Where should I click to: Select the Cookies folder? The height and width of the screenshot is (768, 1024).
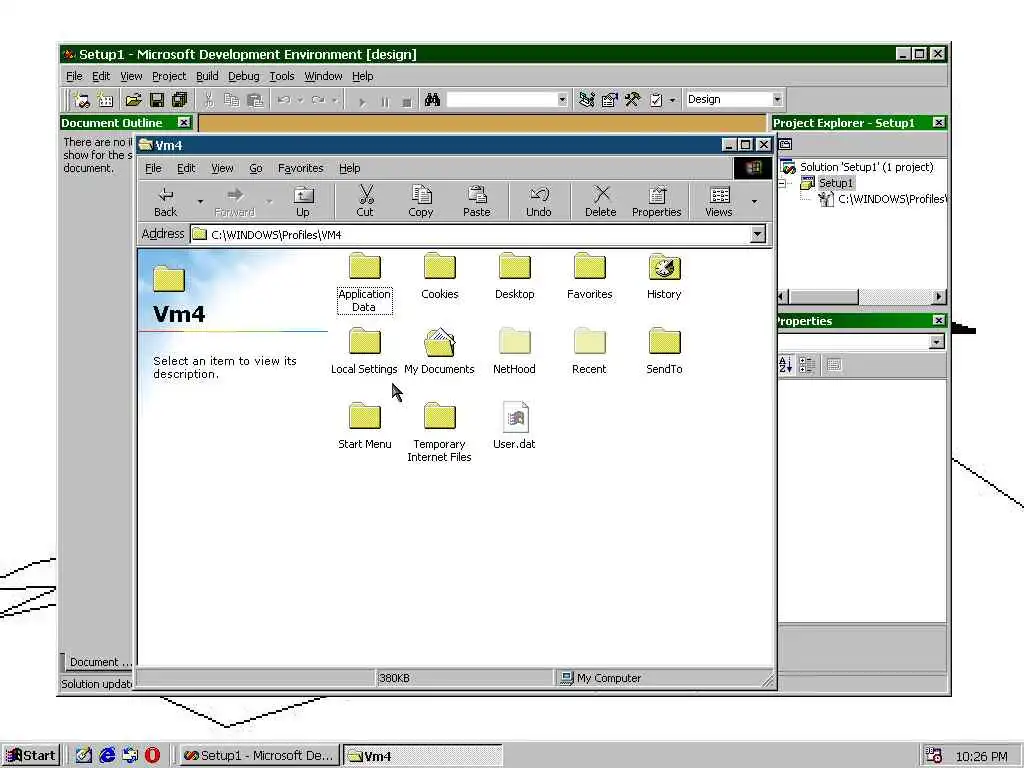click(440, 276)
